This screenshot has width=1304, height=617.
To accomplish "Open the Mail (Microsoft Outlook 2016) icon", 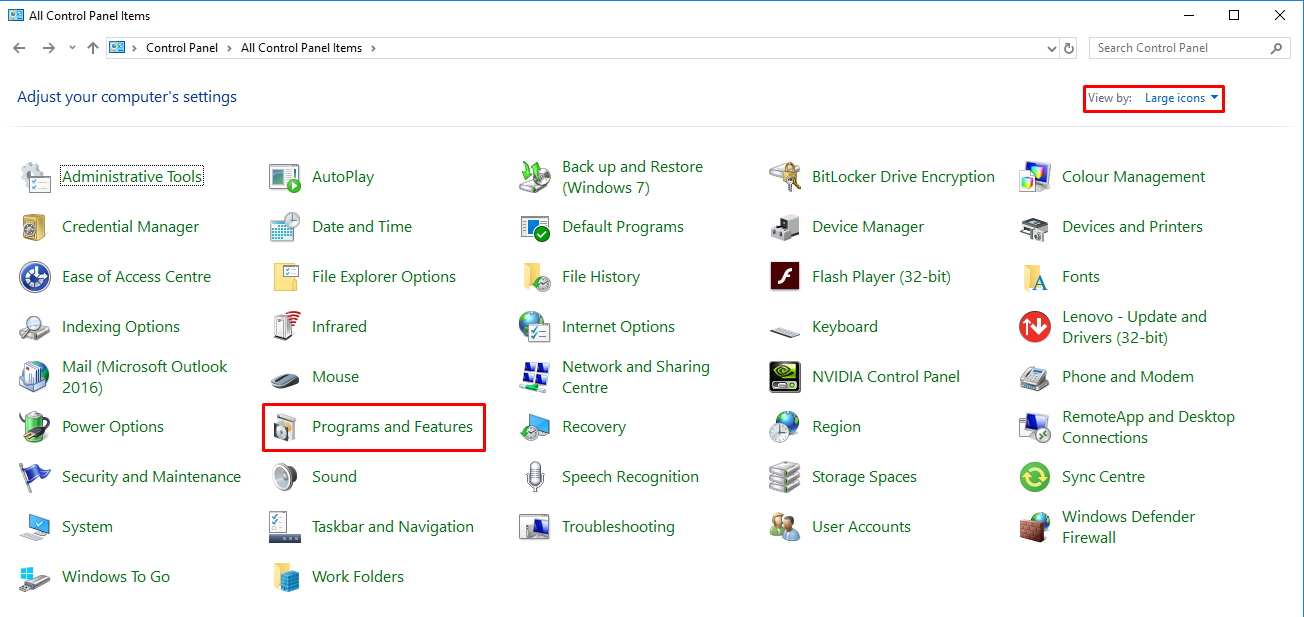I will (x=35, y=377).
